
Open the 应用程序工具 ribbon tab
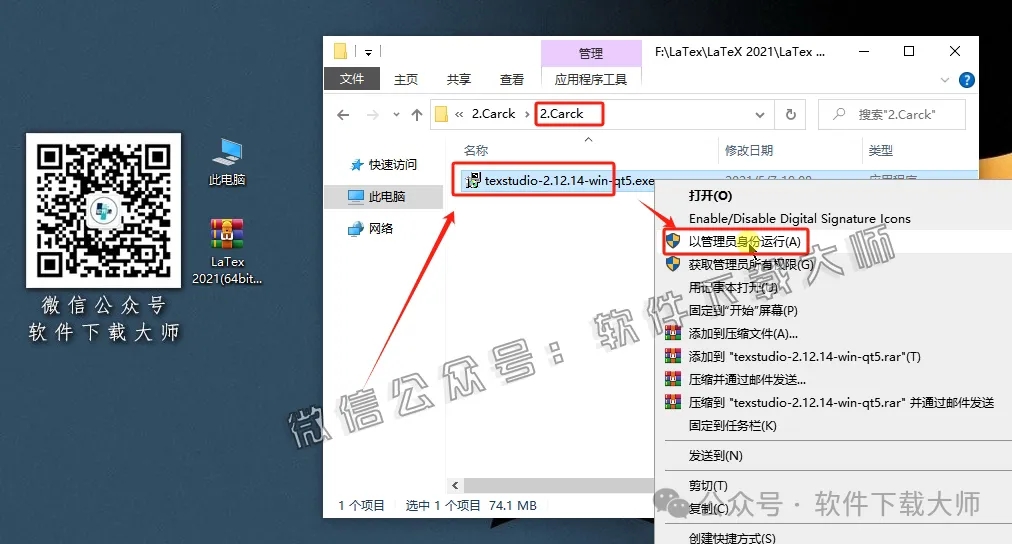591,79
